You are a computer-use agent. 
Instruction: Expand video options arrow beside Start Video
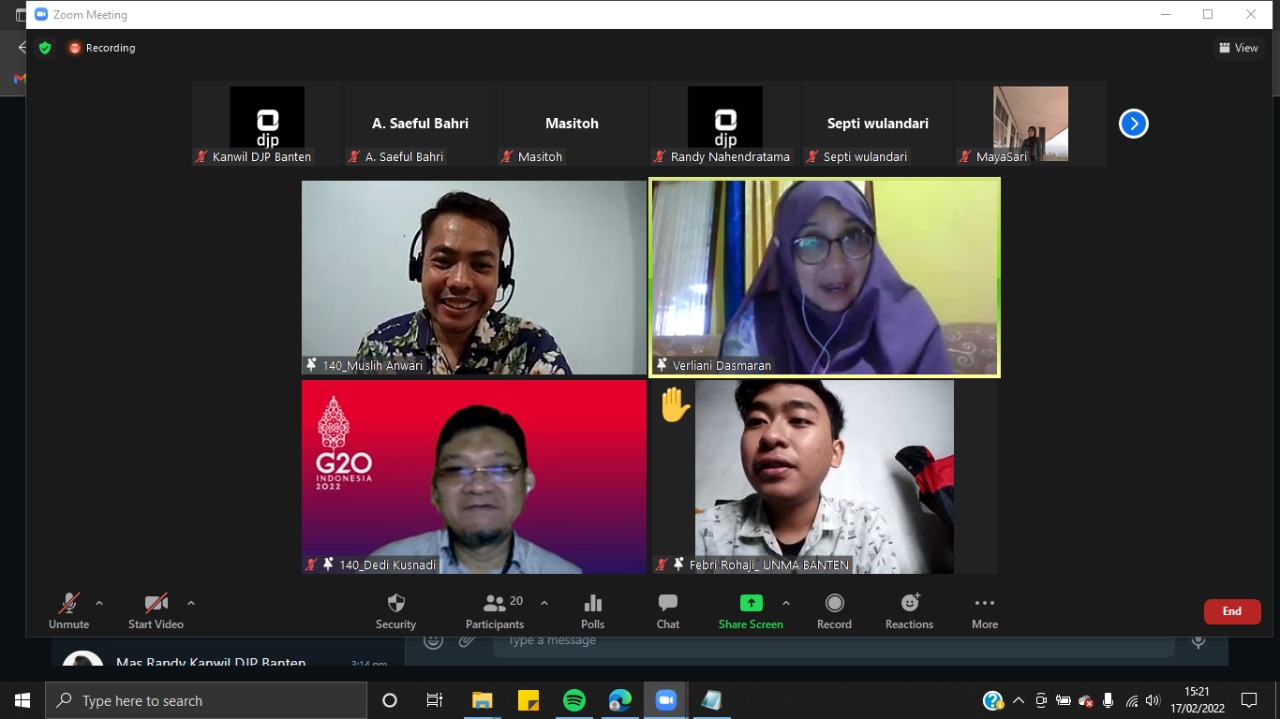tap(191, 603)
